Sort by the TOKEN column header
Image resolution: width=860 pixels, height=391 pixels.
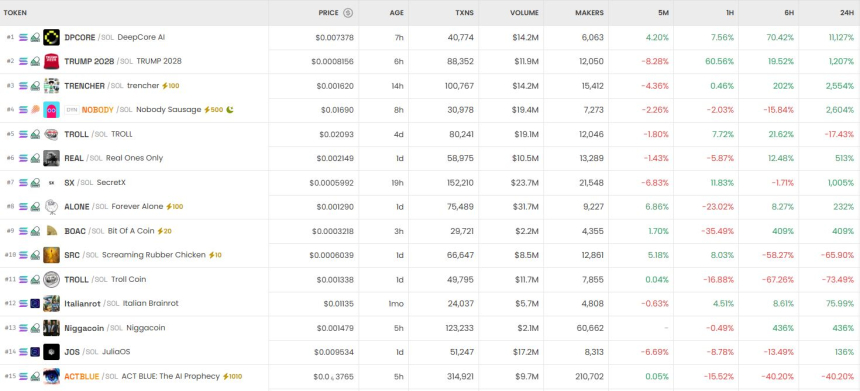pos(15,13)
